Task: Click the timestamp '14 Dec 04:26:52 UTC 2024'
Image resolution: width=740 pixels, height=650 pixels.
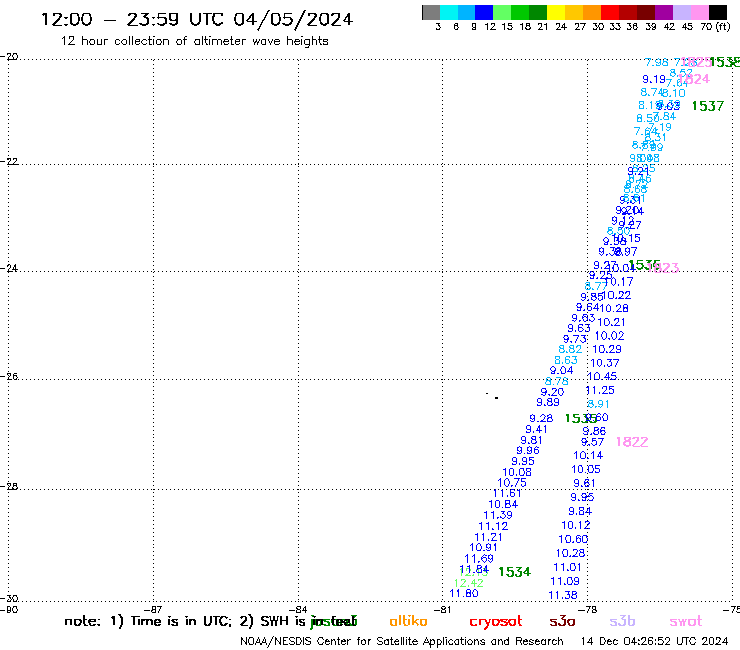Action: tap(655, 641)
